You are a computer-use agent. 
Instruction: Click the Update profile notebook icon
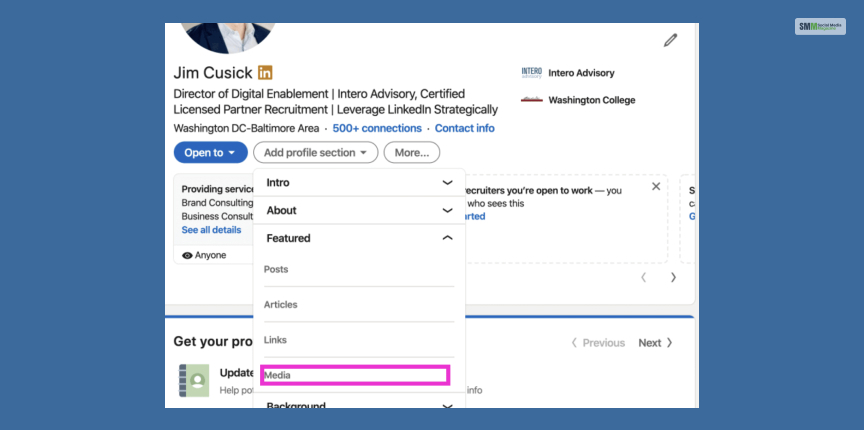click(194, 380)
